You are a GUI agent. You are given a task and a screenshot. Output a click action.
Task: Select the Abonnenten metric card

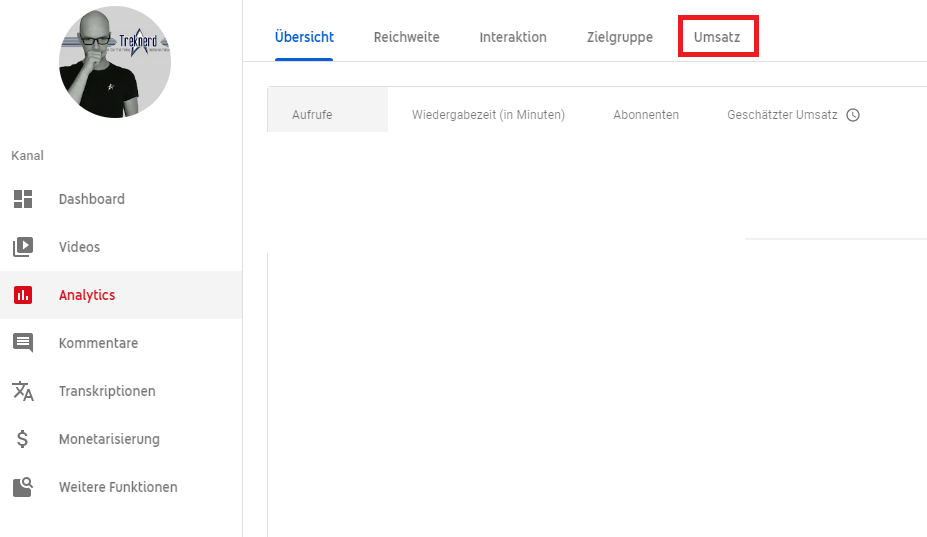click(646, 115)
